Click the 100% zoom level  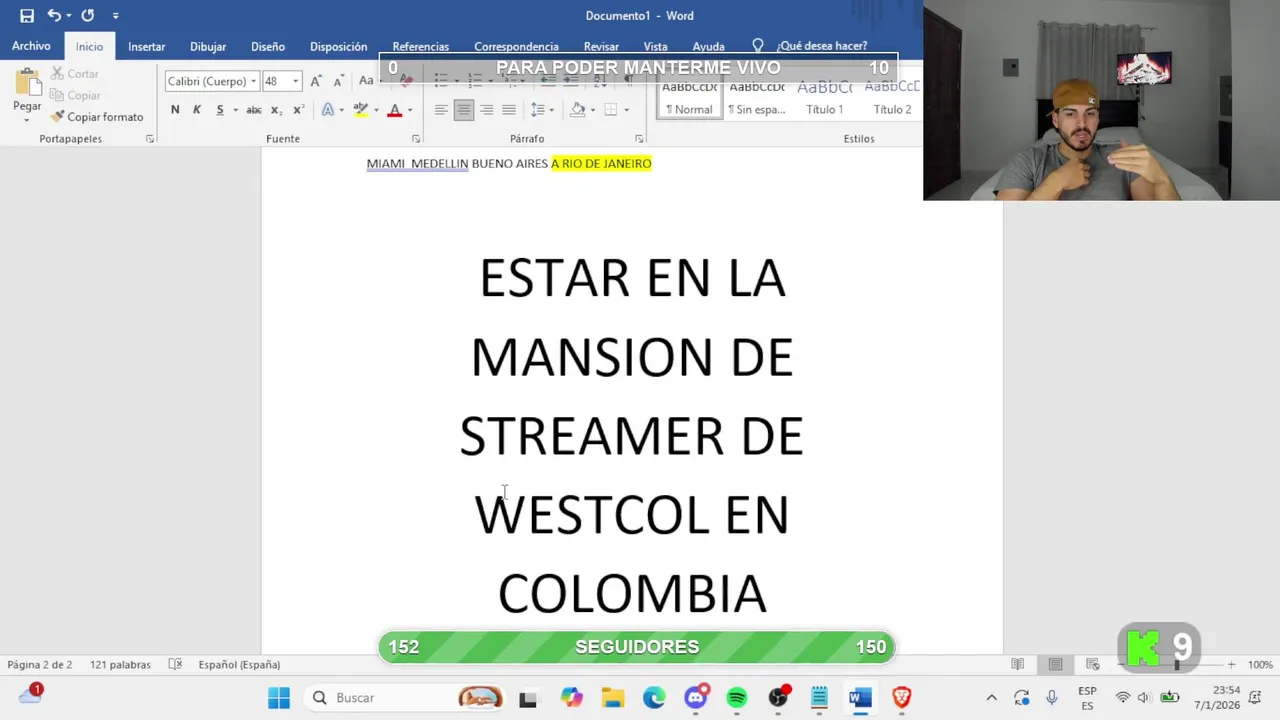1260,665
